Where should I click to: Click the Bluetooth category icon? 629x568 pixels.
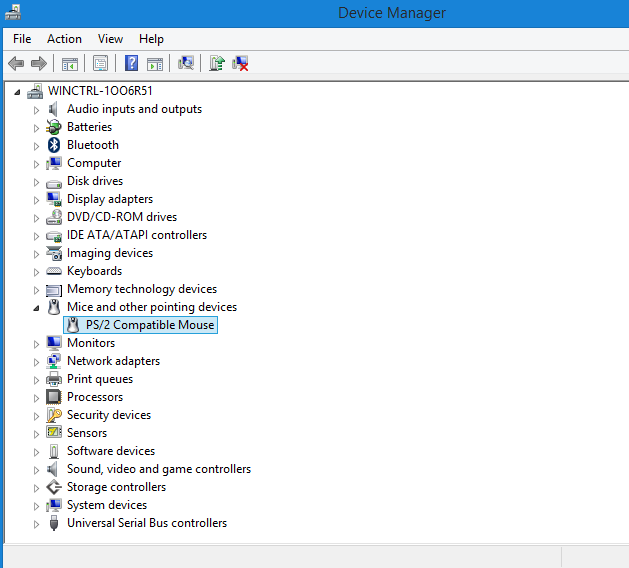coord(54,145)
